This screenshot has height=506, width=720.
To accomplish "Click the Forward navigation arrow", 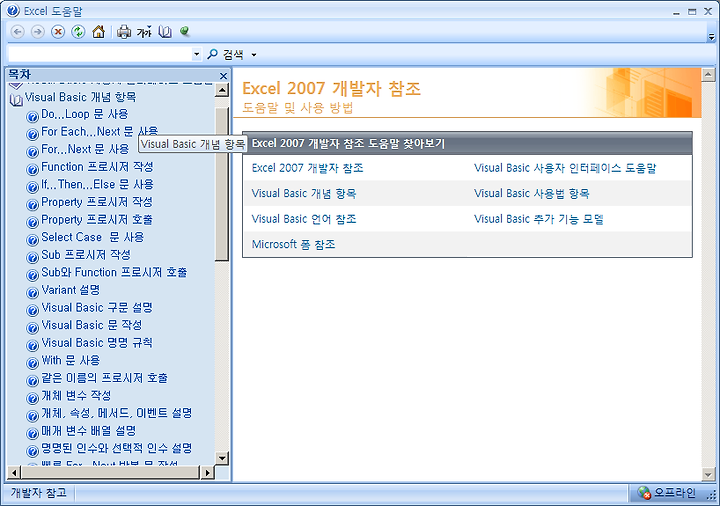I will (38, 32).
